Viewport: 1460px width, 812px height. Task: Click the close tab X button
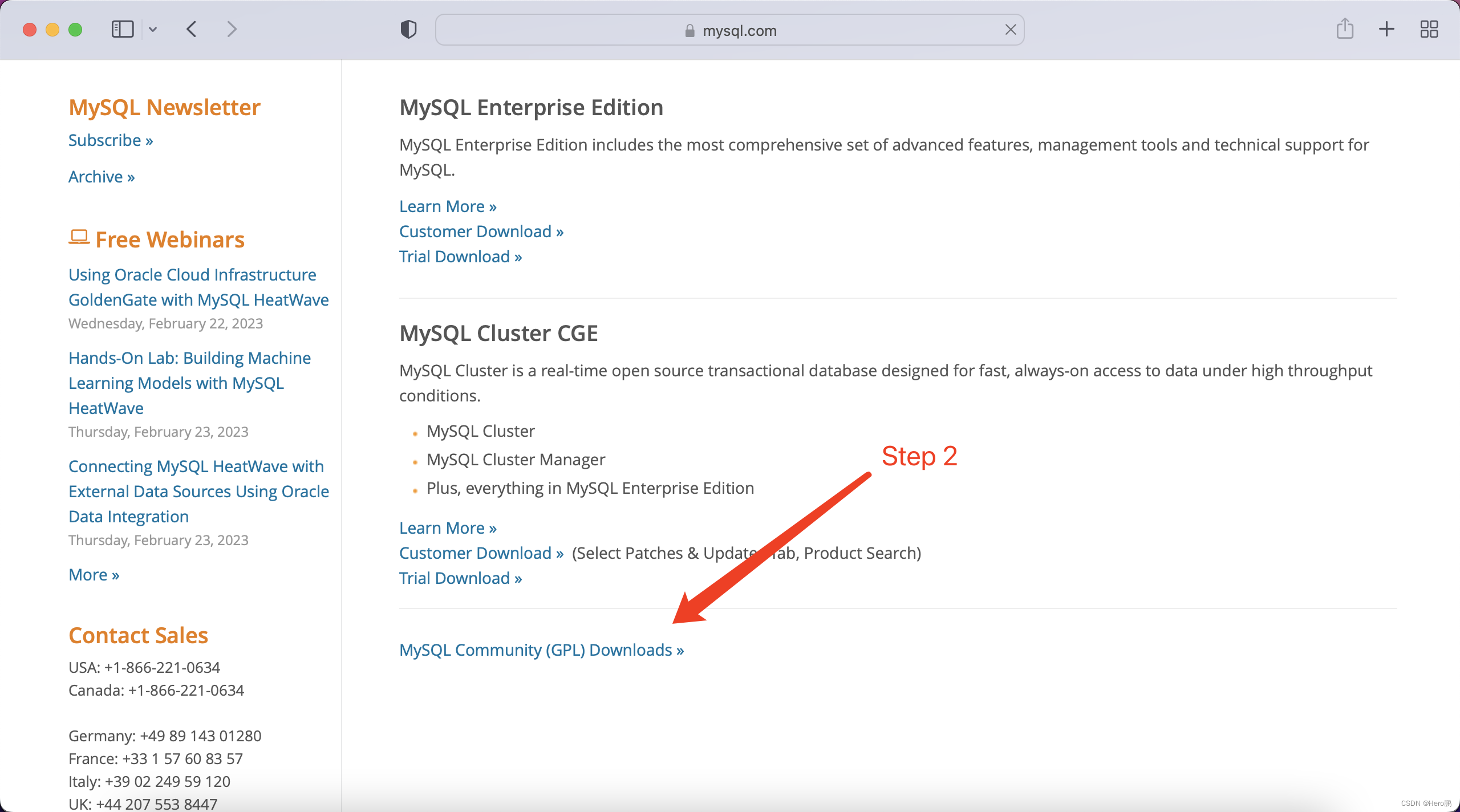coord(1011,29)
